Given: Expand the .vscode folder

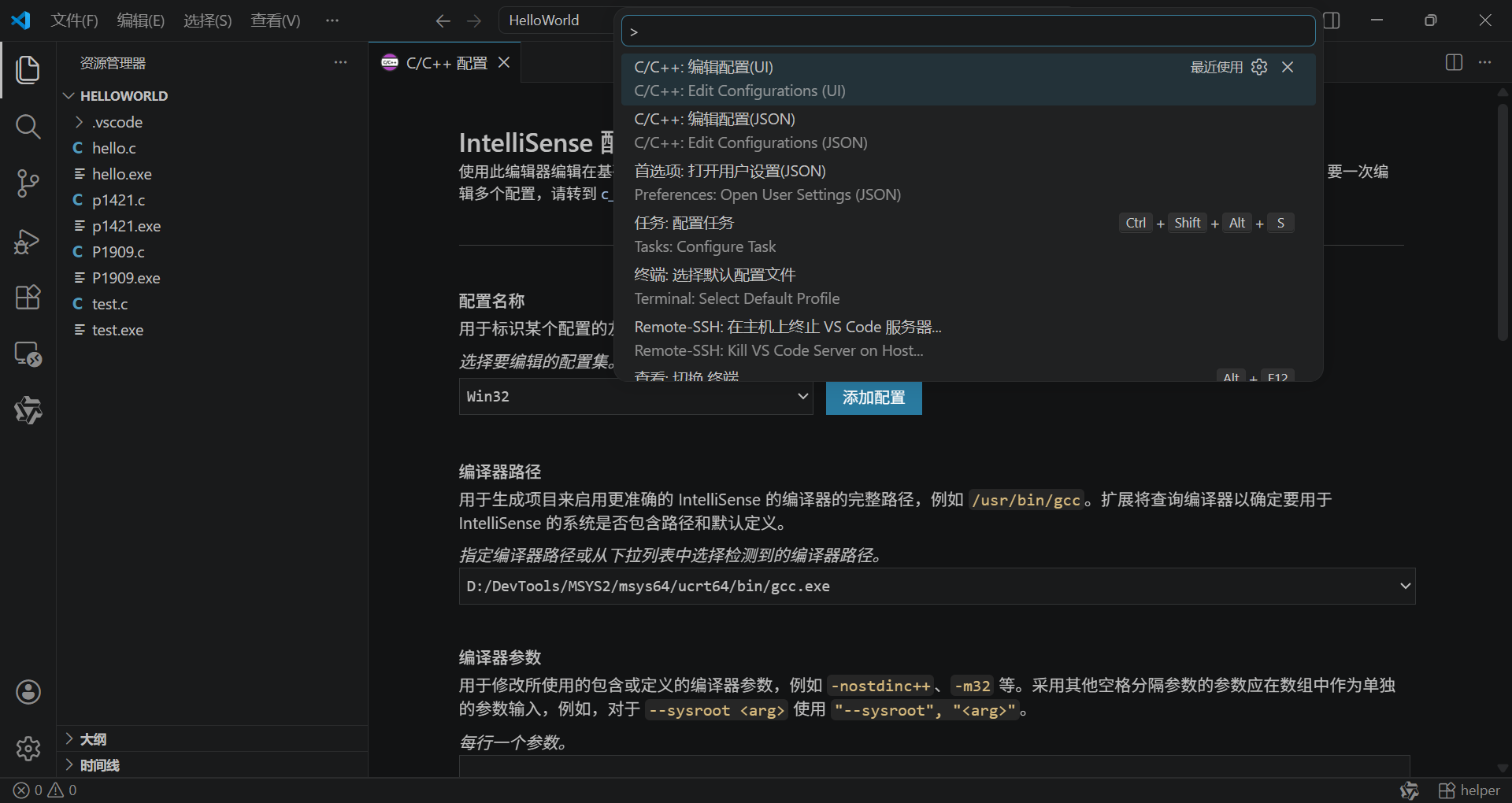Looking at the screenshot, I should tap(79, 122).
